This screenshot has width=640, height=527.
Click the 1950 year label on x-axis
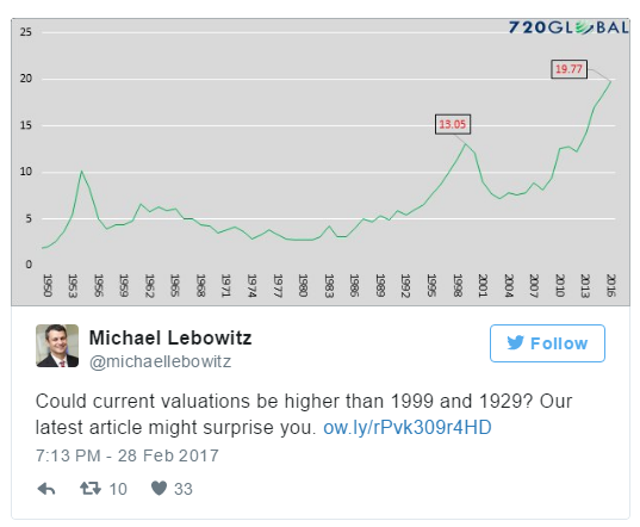pos(46,285)
